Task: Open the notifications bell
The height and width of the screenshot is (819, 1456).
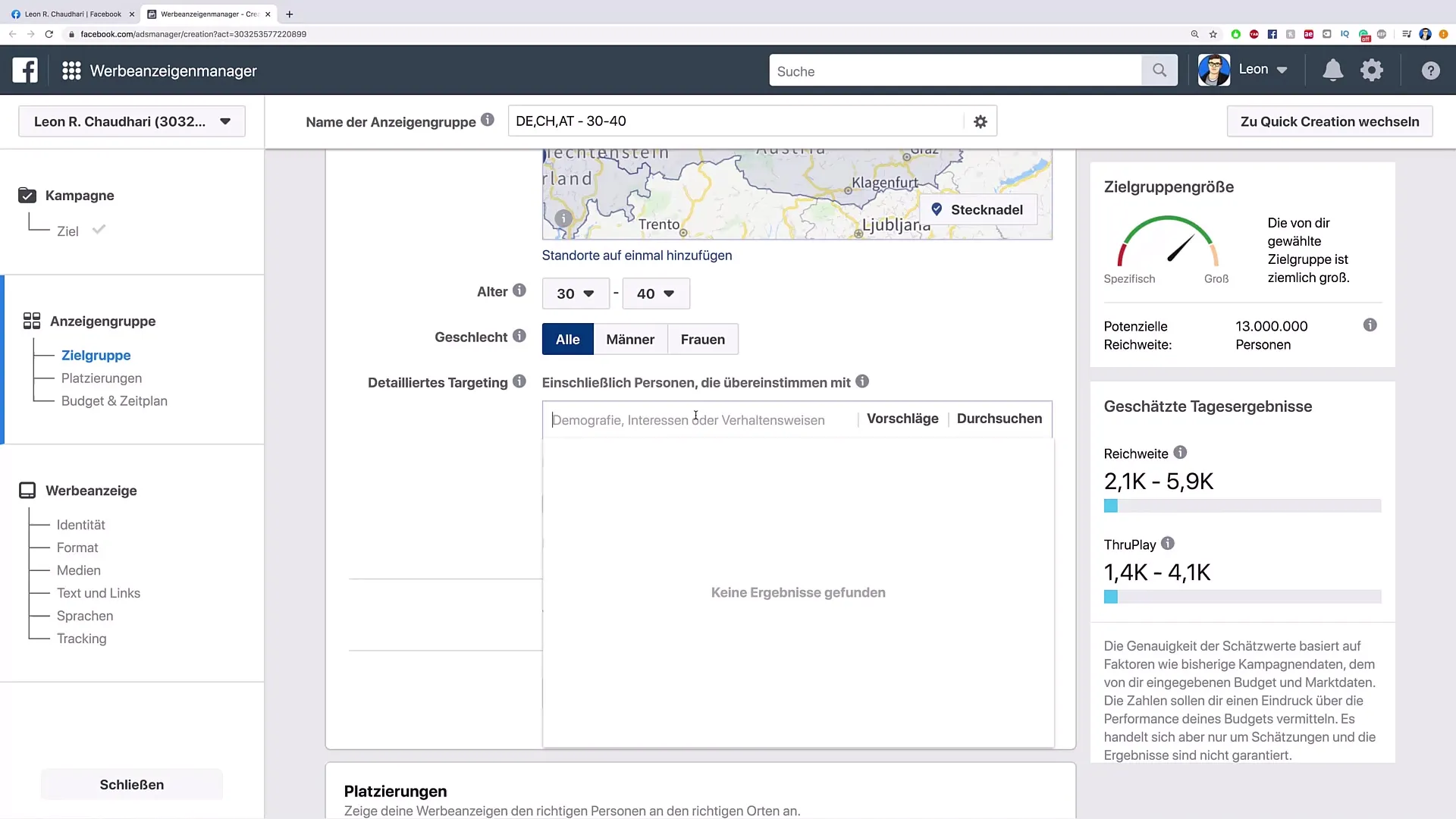Action: click(x=1332, y=71)
